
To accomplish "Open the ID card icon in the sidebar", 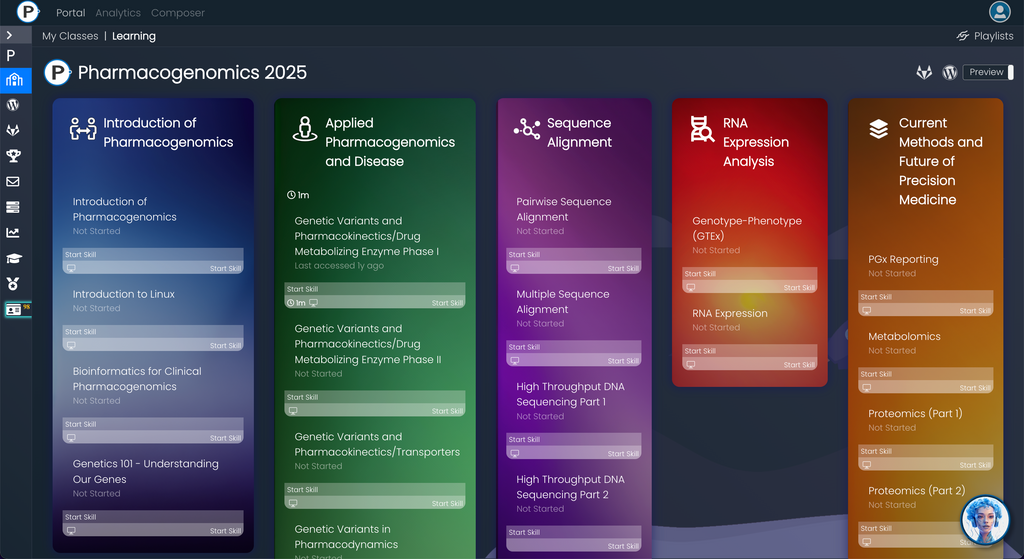I will click(x=14, y=310).
